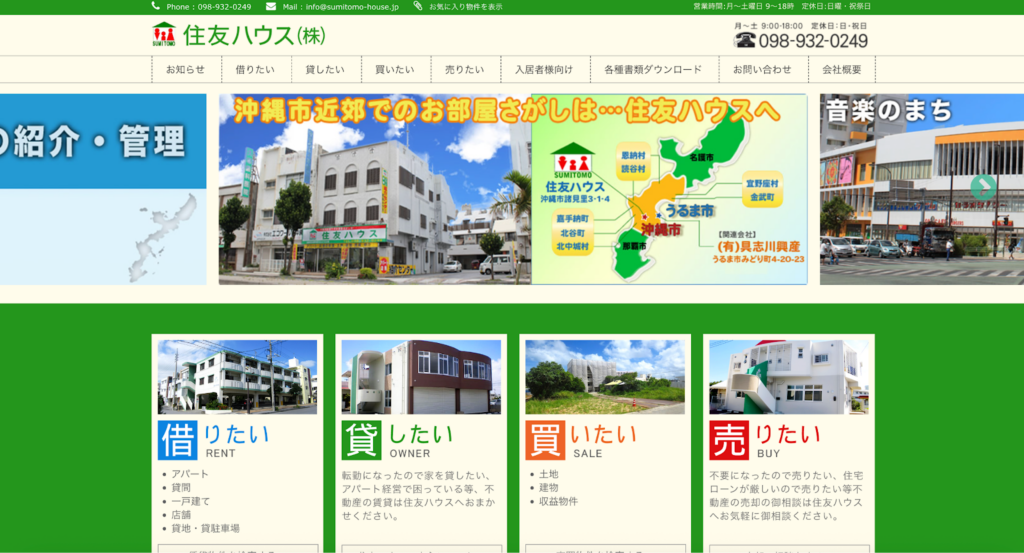1024x553 pixels.
Task: Click the アパート list item
Action: tap(189, 474)
